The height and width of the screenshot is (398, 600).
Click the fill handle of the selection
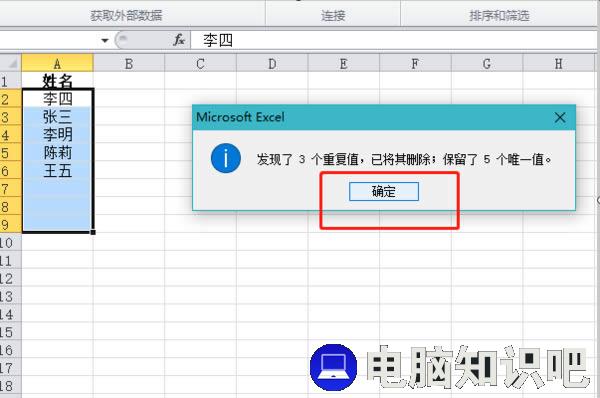click(x=93, y=232)
